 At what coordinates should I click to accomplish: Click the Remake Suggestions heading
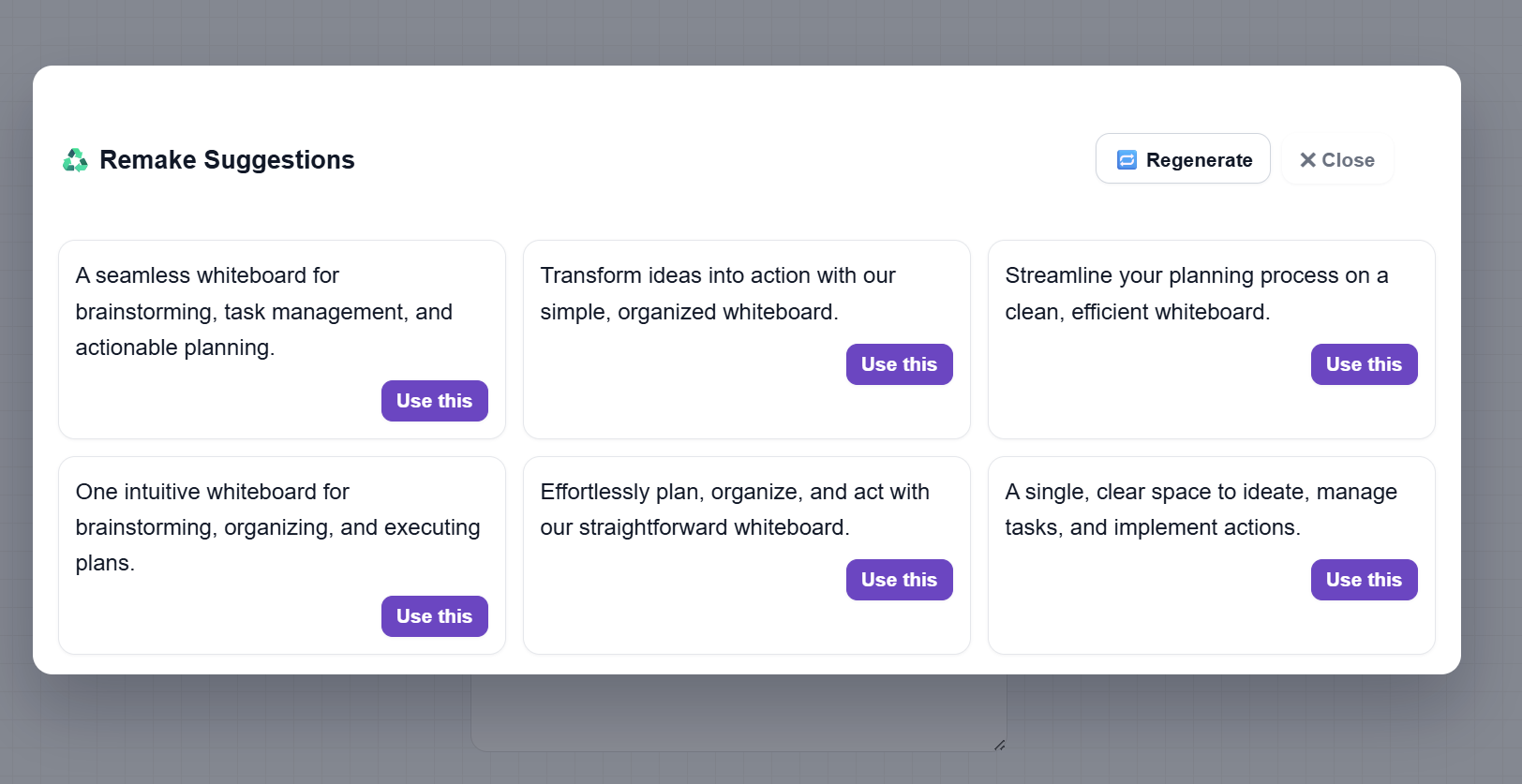tap(227, 160)
